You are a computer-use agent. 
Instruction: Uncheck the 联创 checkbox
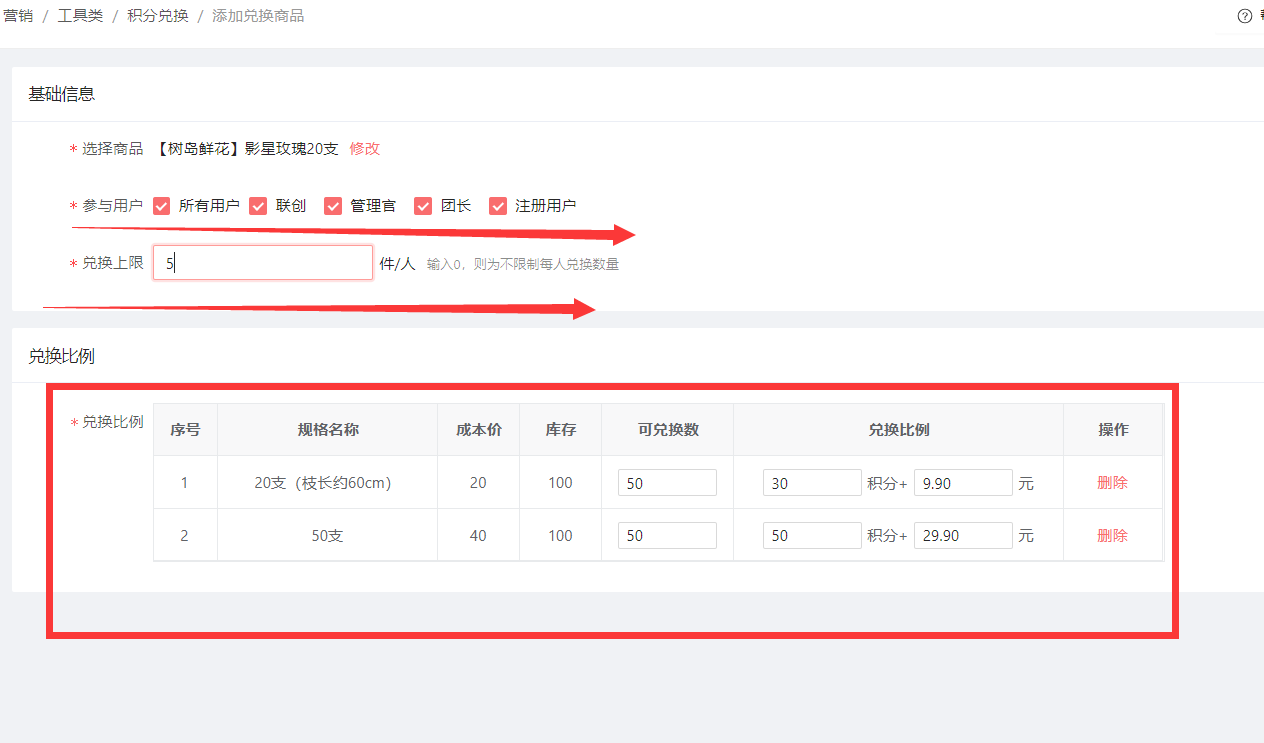(x=259, y=206)
